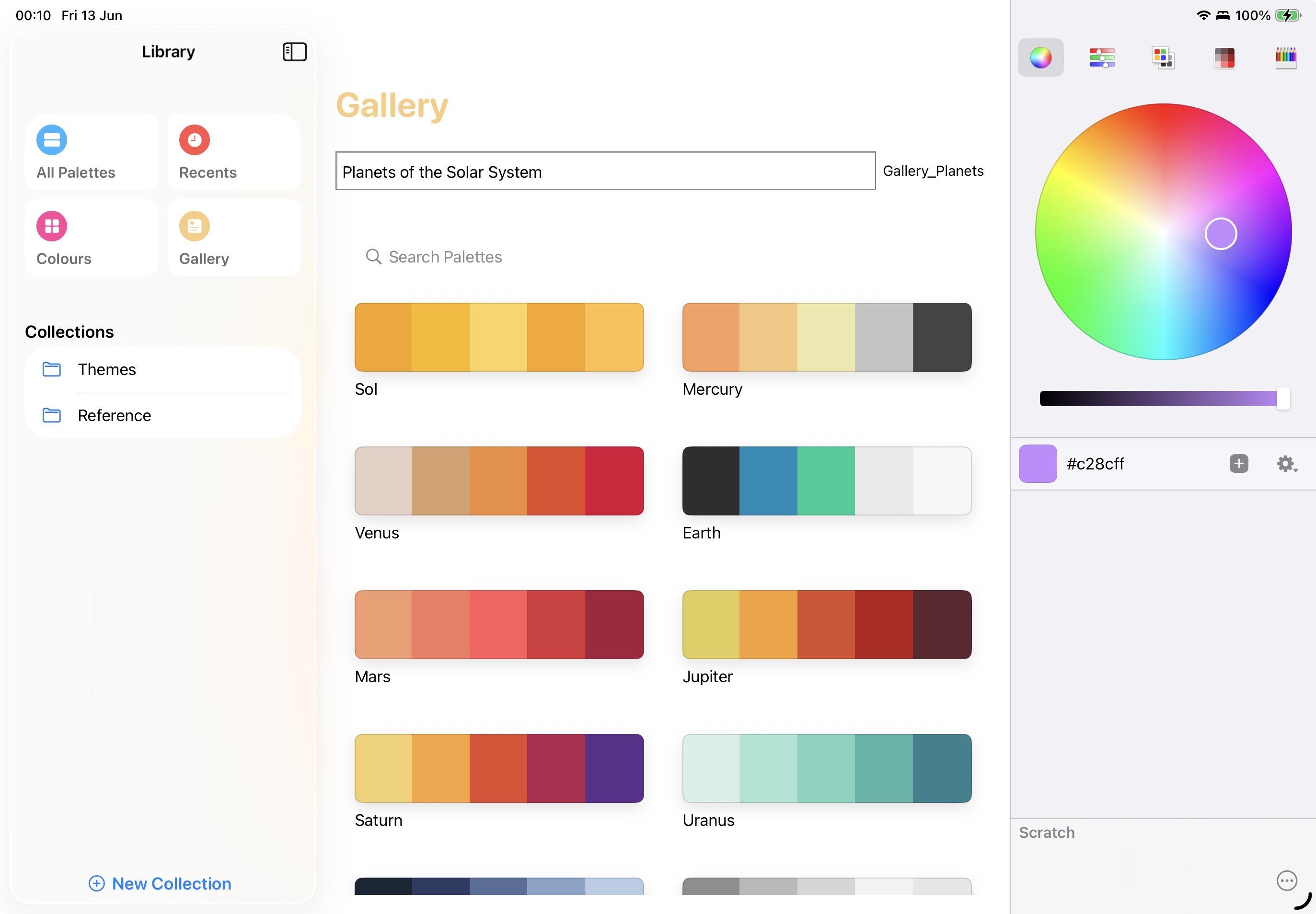The image size is (1316, 914).
Task: Click the Sol palette name label
Action: [x=366, y=389]
